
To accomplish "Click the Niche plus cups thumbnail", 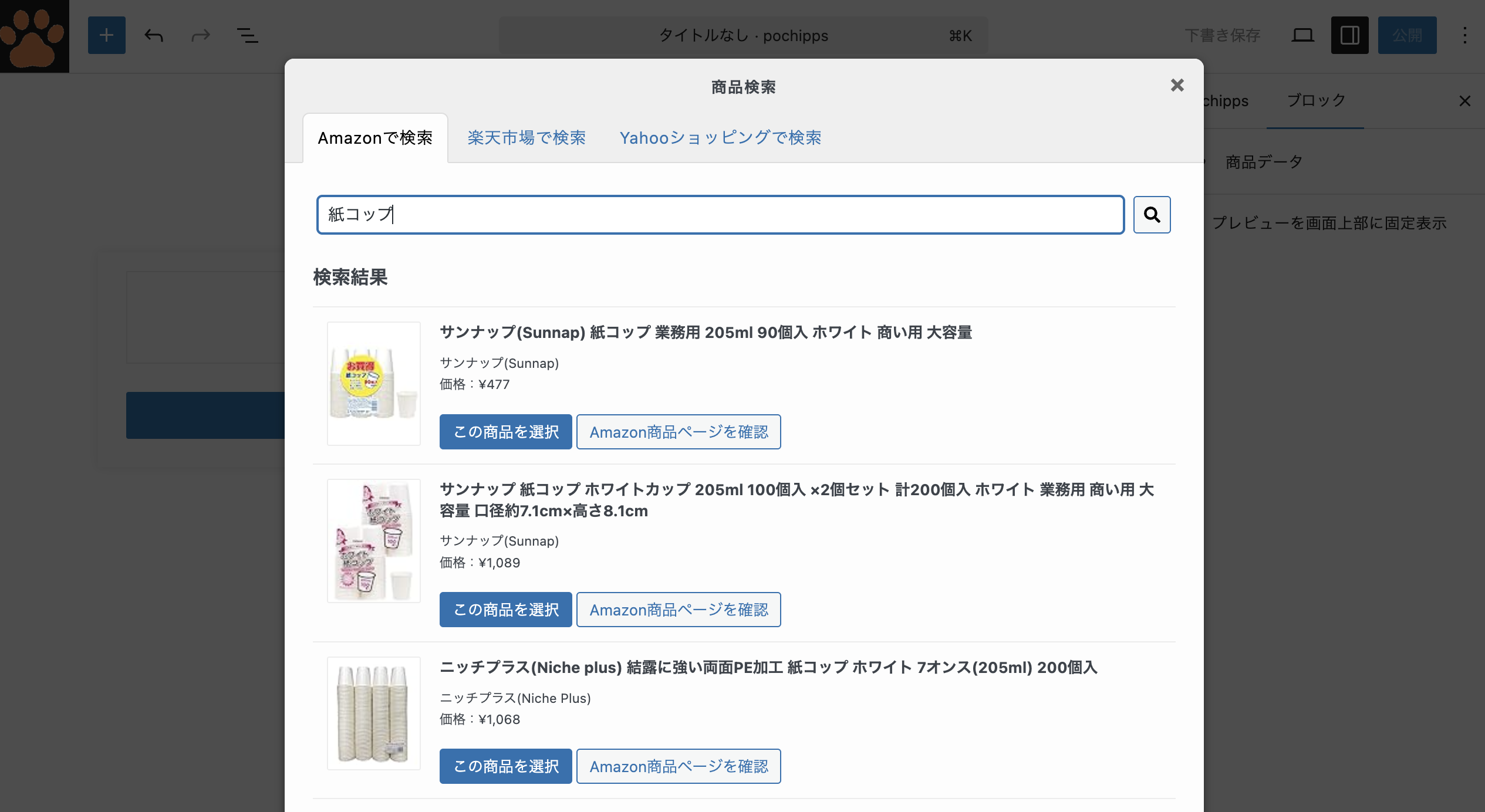I will 374,713.
